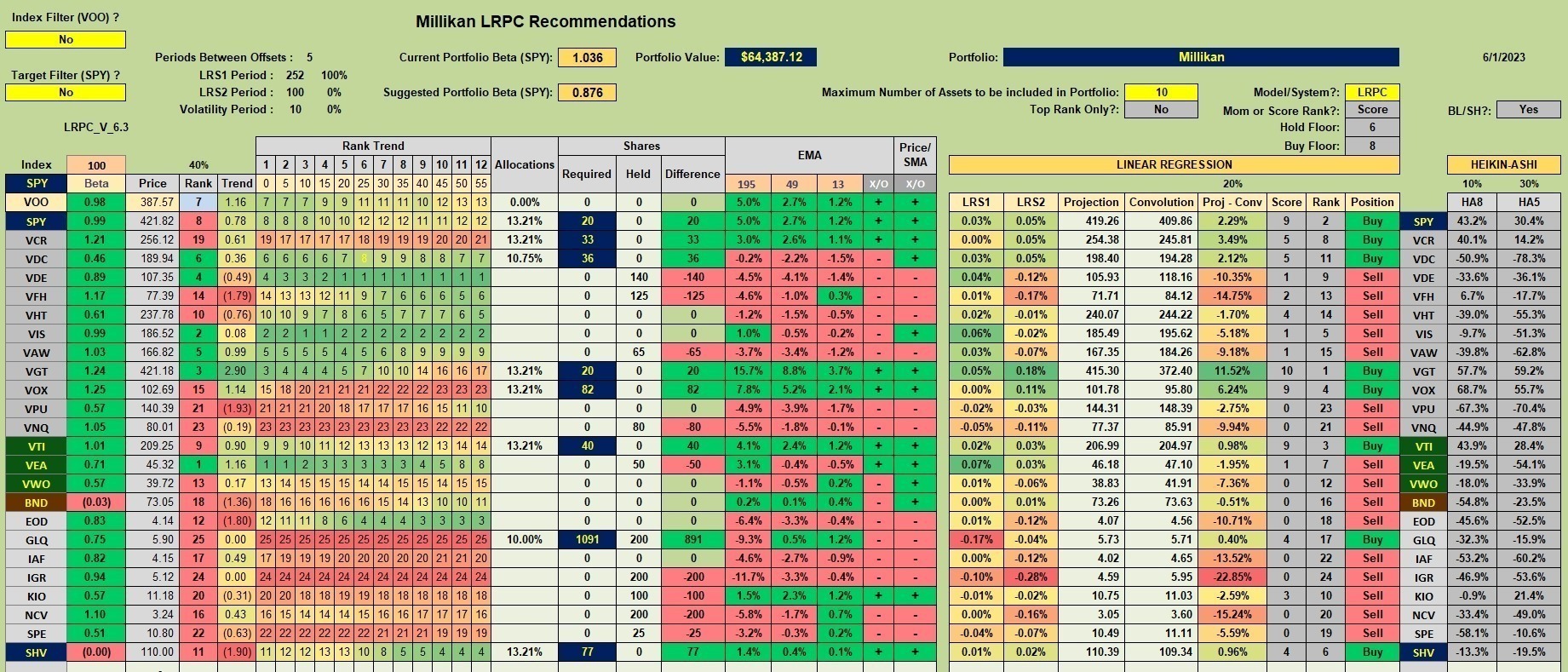
Task: Click the Convolution column header
Action: [1161, 202]
